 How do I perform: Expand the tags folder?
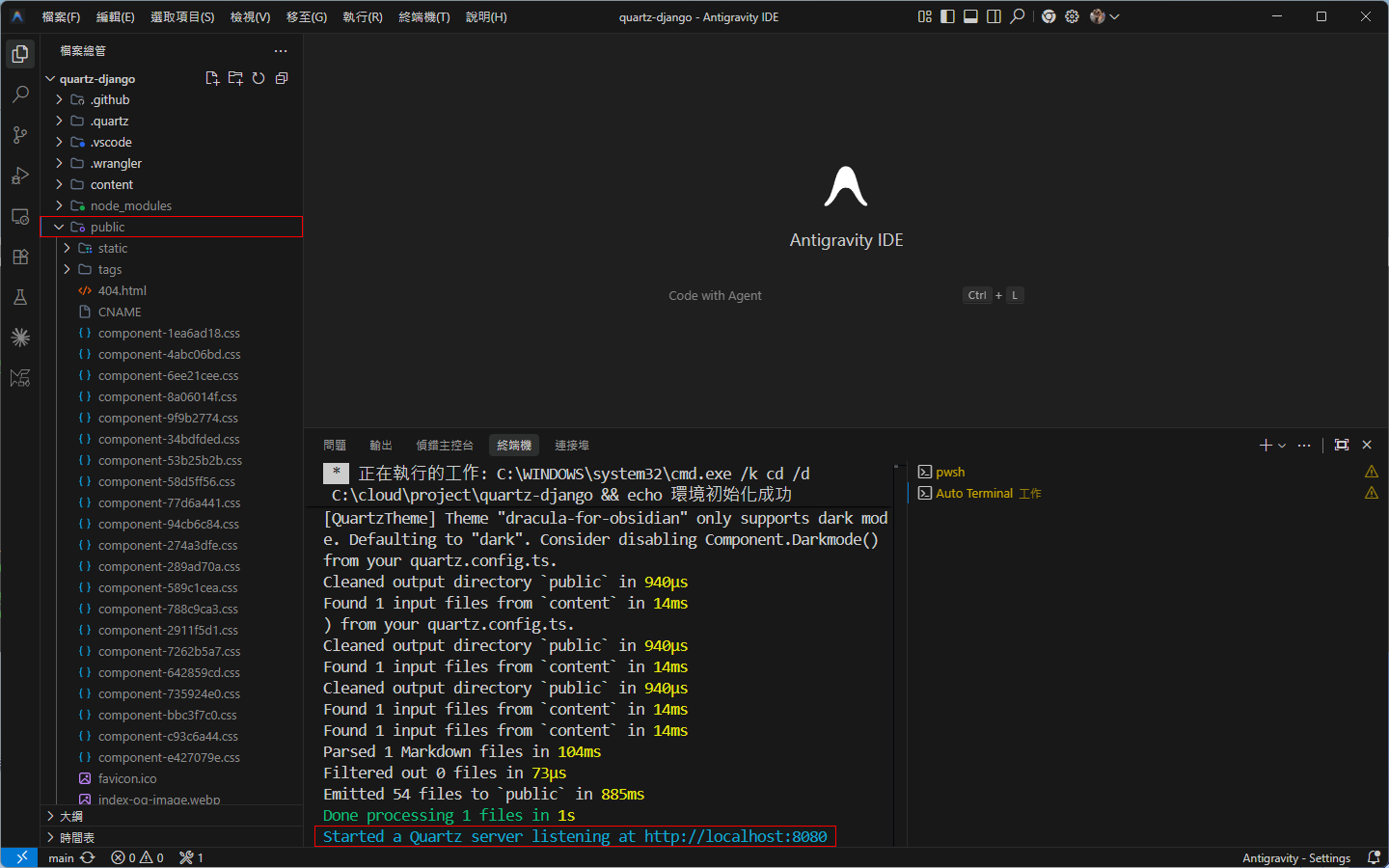172,269
